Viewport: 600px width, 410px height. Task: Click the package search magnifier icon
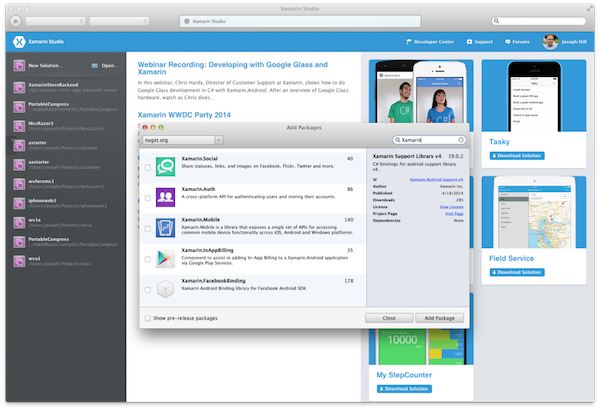tap(398, 140)
